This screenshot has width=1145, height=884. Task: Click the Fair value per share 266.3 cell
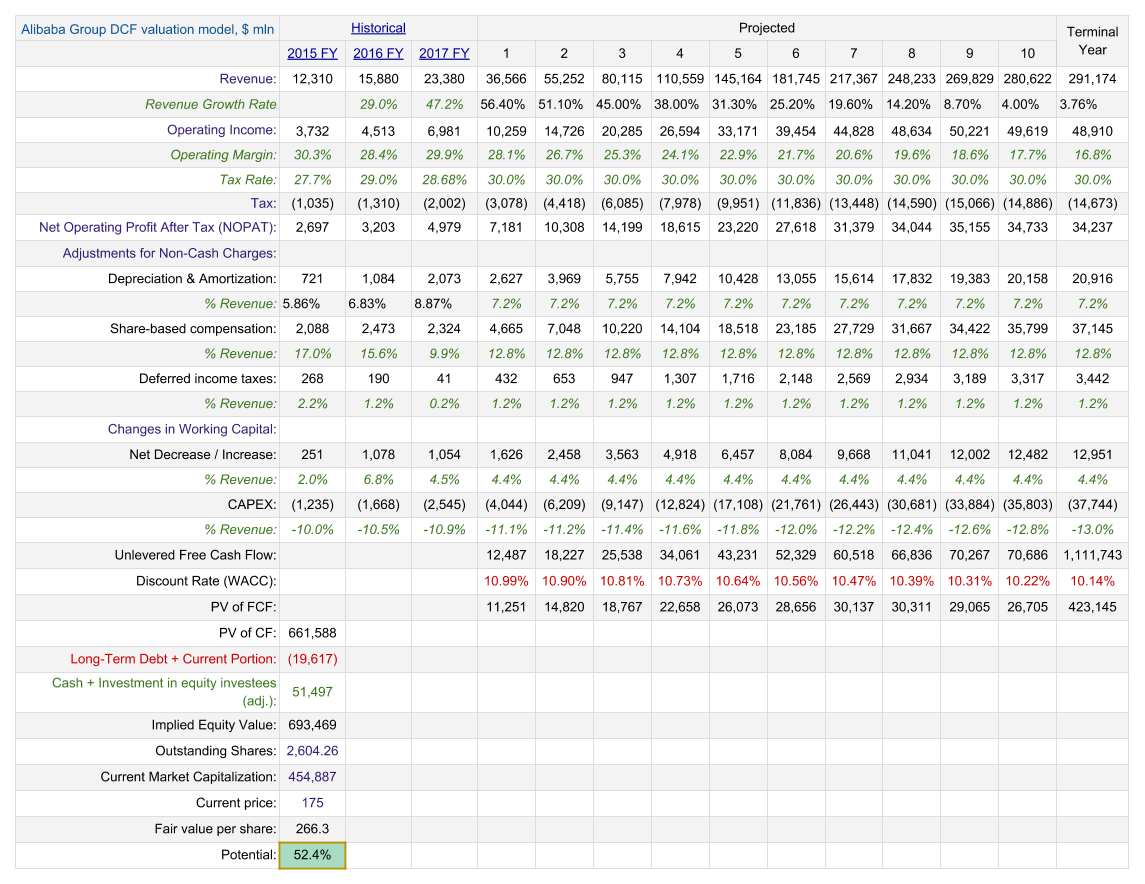pyautogui.click(x=312, y=829)
